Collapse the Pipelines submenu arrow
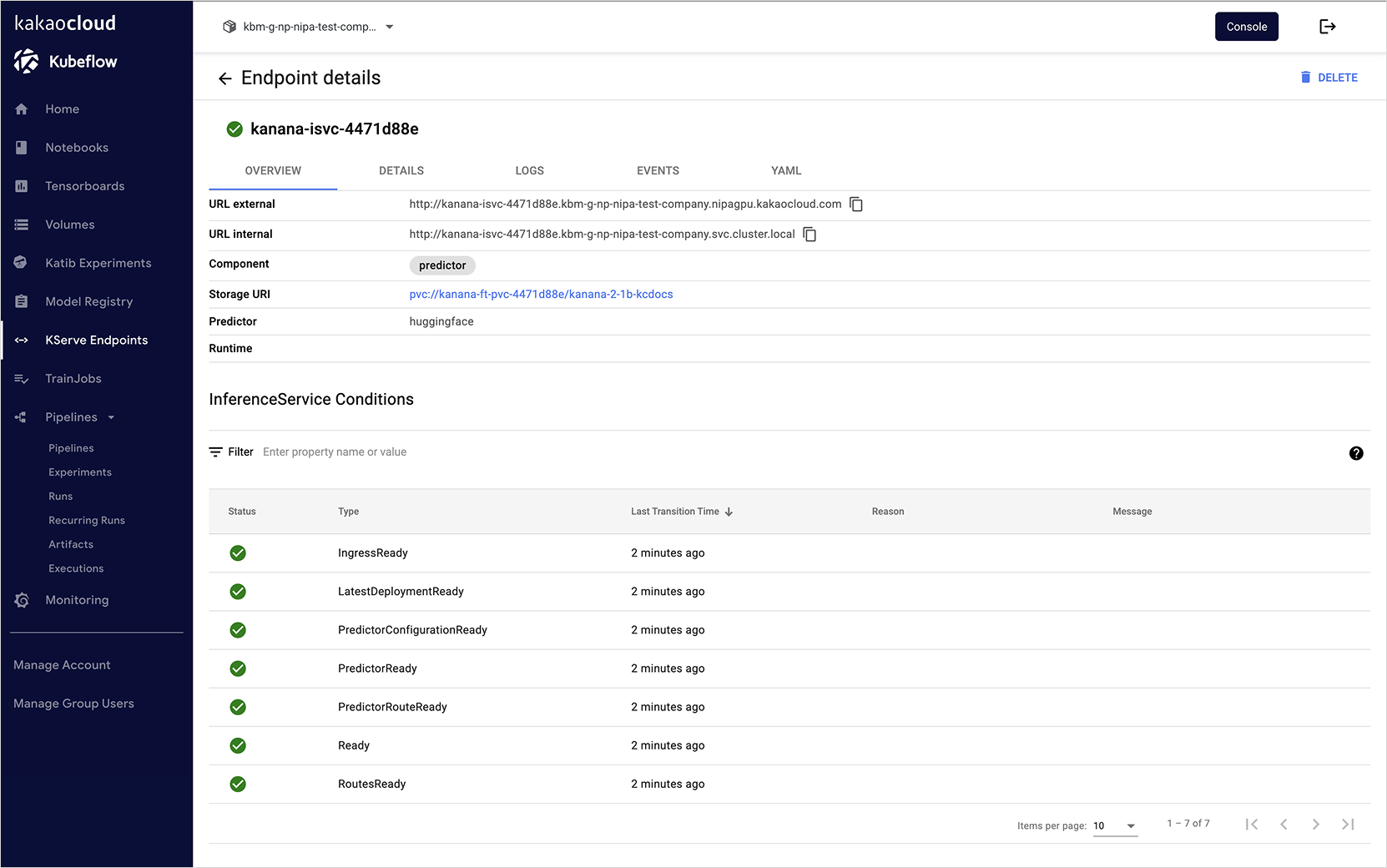This screenshot has height=868, width=1387. tap(111, 417)
